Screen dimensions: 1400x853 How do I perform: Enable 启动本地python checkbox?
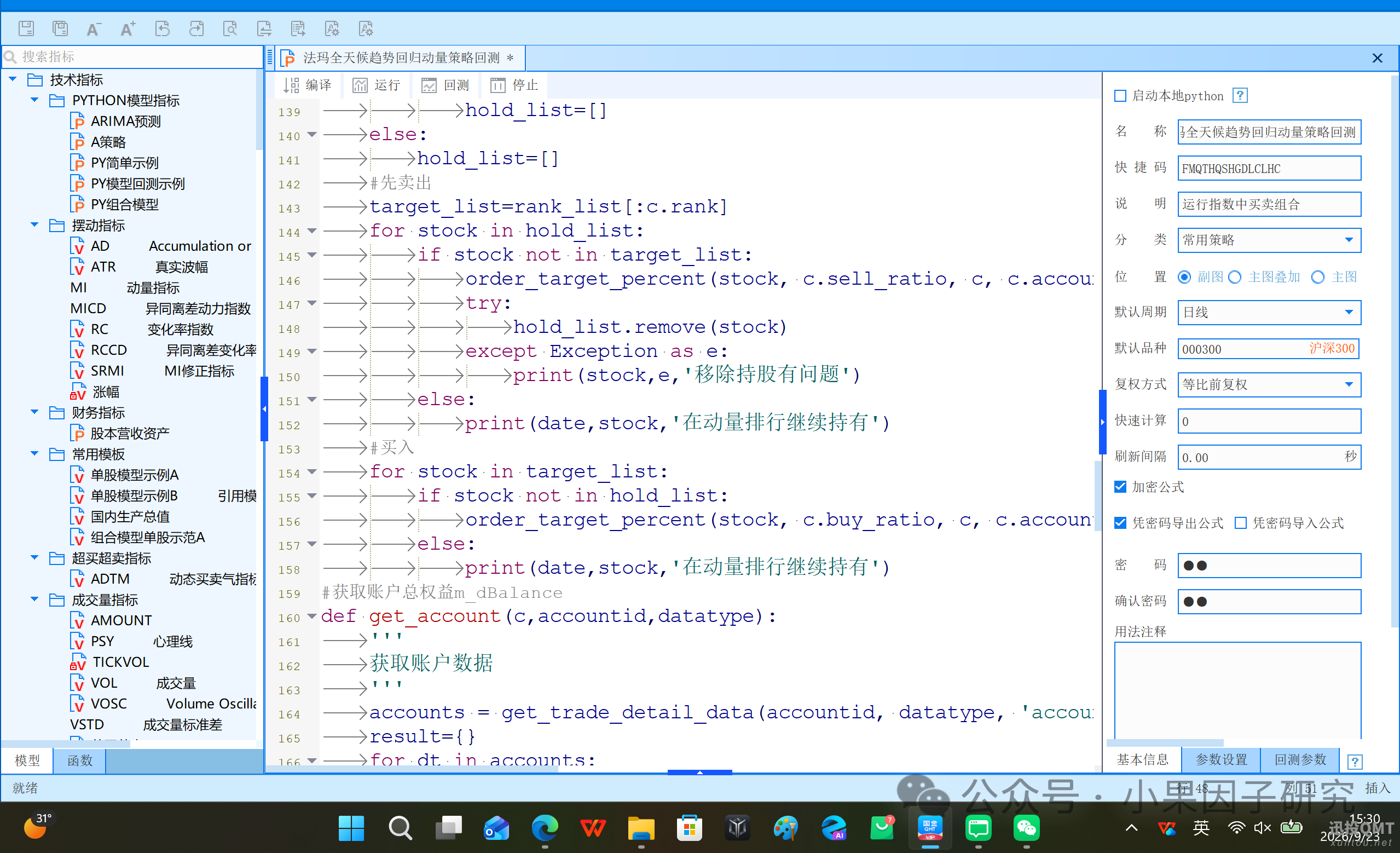1120,96
